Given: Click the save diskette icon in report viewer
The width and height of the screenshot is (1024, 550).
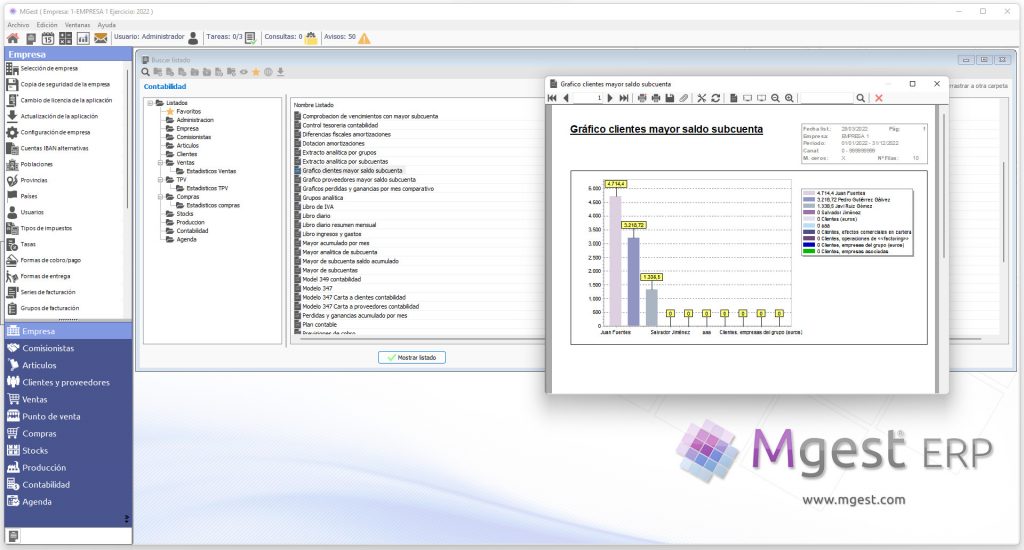Looking at the screenshot, I should coord(669,98).
